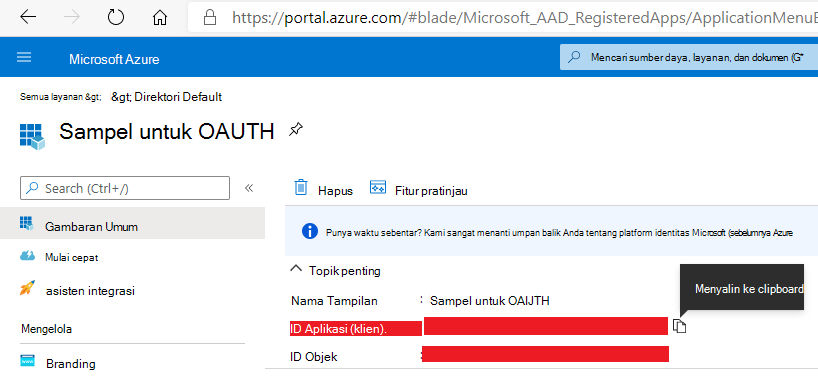The height and width of the screenshot is (376, 818).
Task: Click the ID Objek label
Action: click(x=314, y=357)
